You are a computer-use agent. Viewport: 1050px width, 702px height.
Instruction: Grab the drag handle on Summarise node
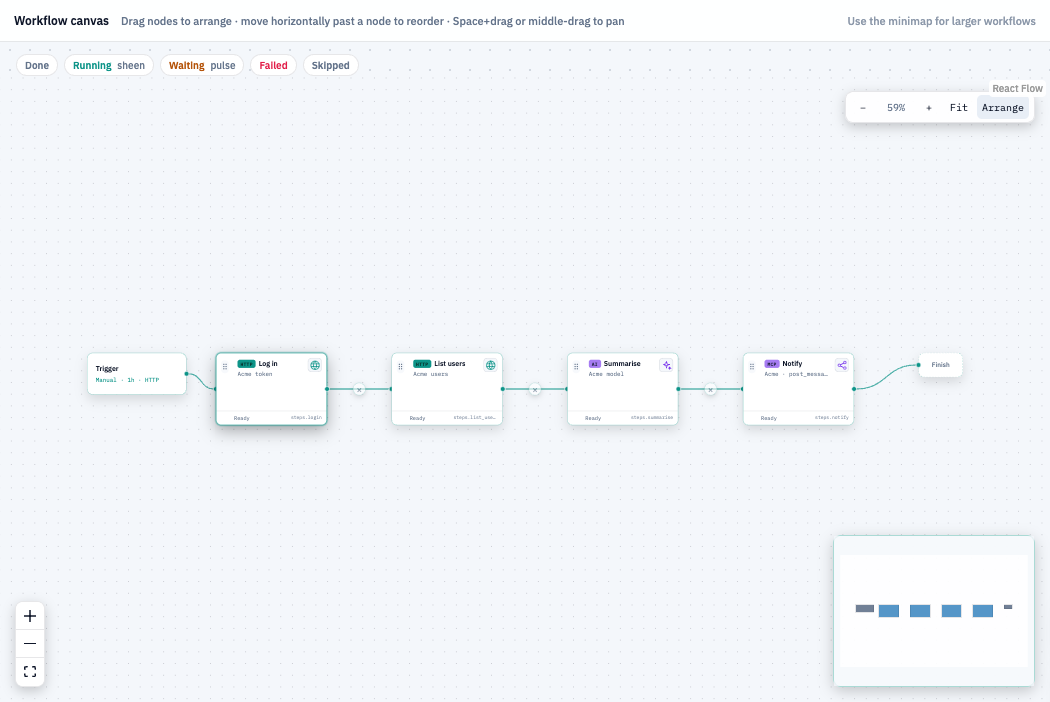pyautogui.click(x=576, y=366)
